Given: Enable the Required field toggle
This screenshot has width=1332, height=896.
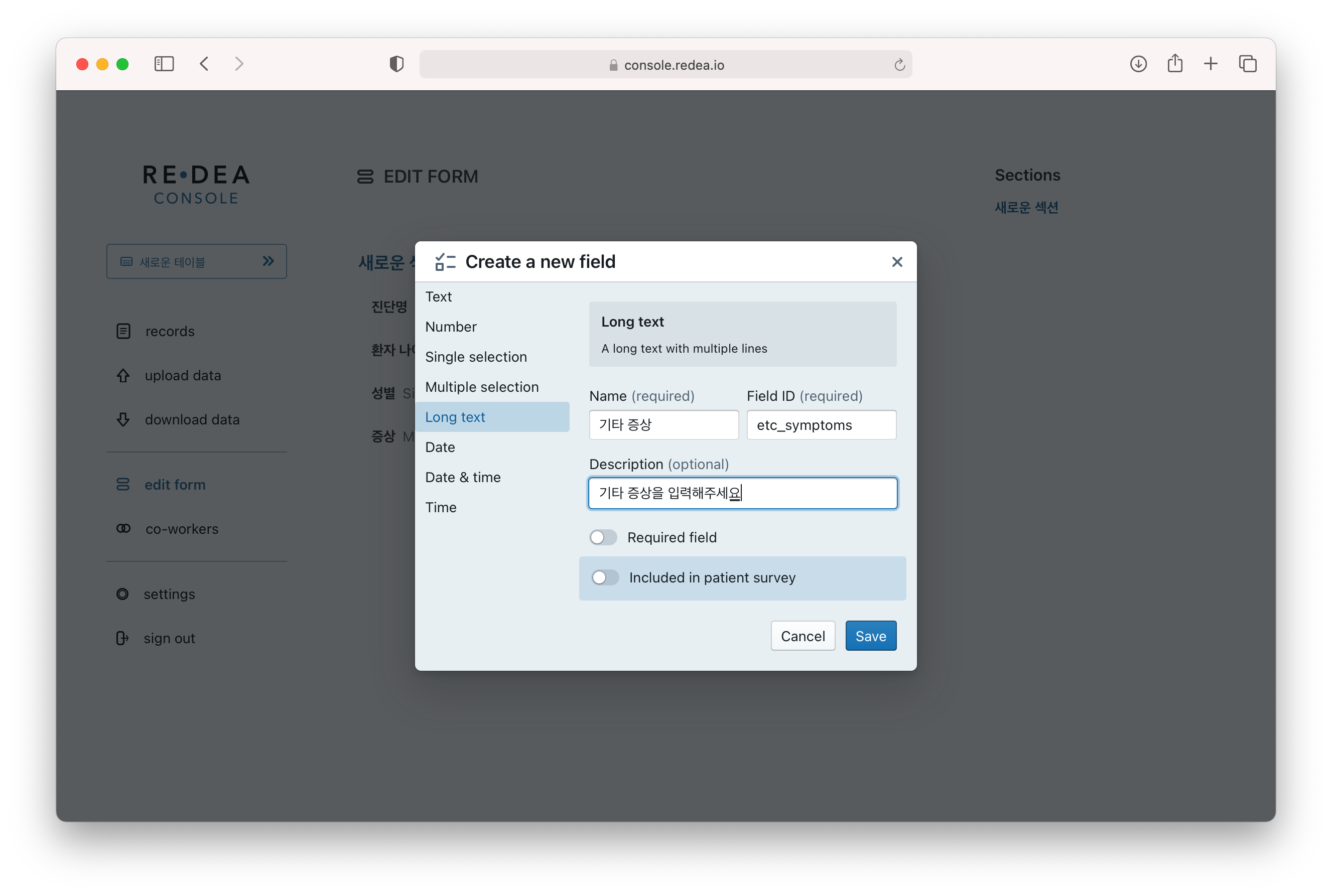Looking at the screenshot, I should [603, 537].
